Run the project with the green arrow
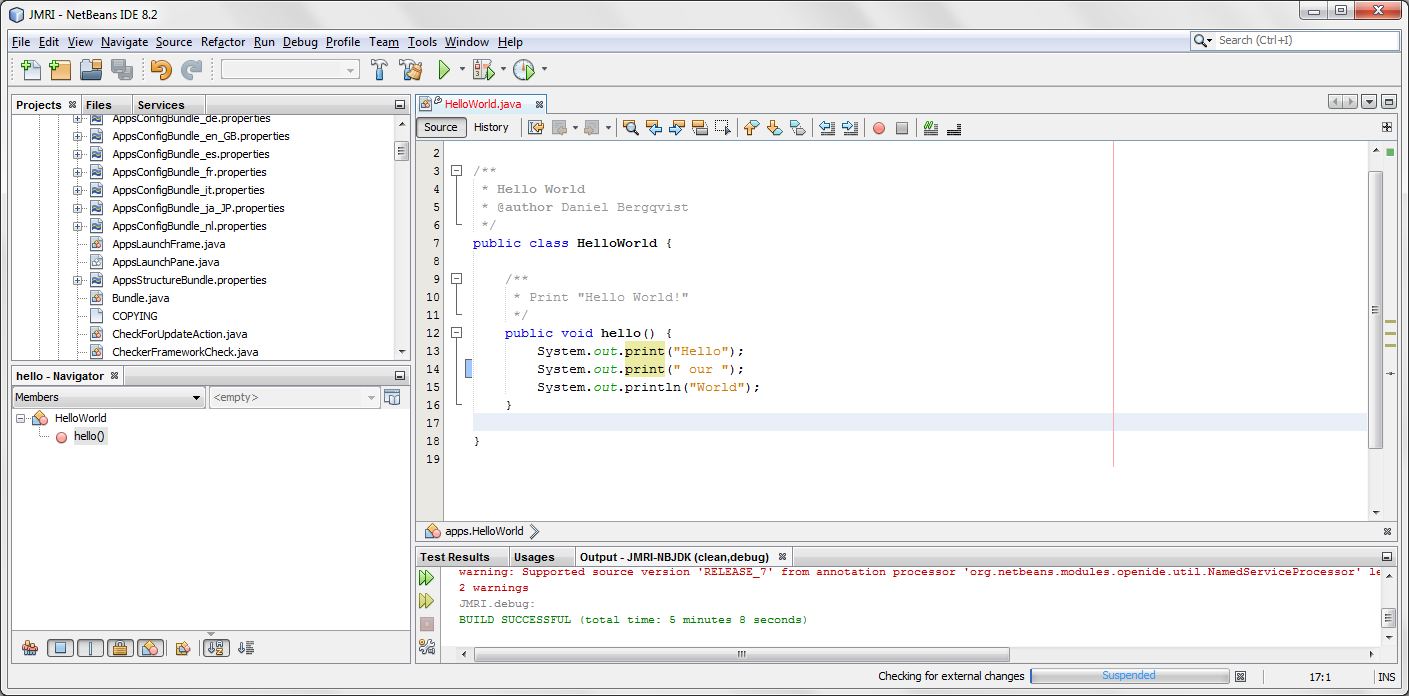 (x=444, y=70)
